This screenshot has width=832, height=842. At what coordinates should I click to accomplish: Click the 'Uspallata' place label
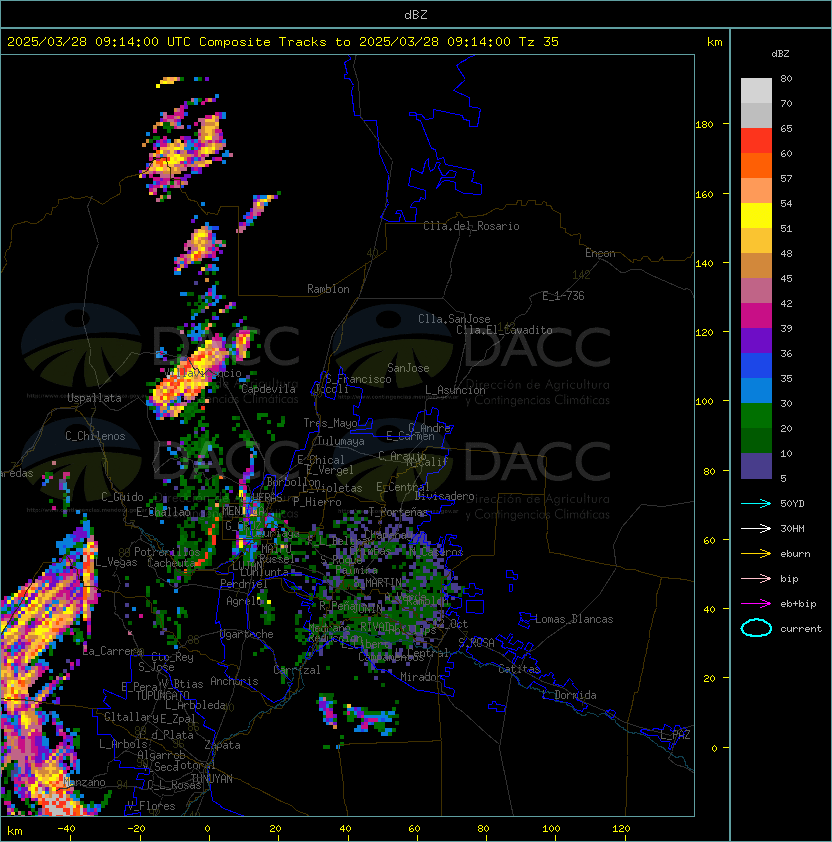click(x=94, y=398)
